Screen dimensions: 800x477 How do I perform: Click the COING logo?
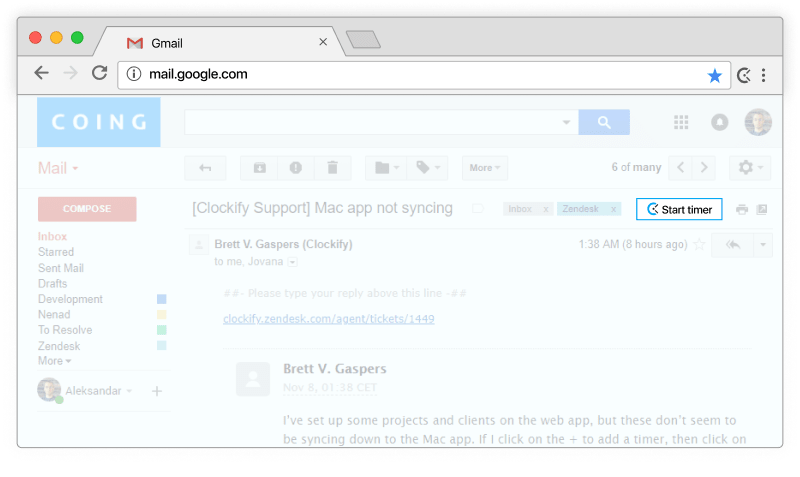click(98, 122)
